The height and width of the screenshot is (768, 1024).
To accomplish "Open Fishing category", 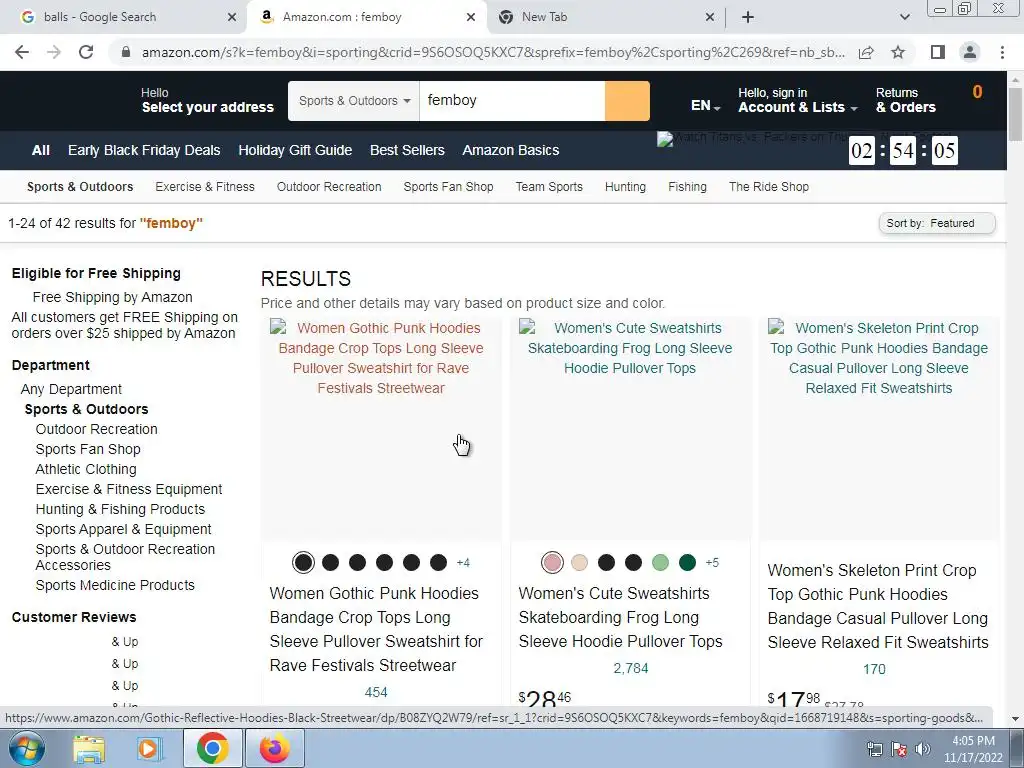I will (688, 187).
